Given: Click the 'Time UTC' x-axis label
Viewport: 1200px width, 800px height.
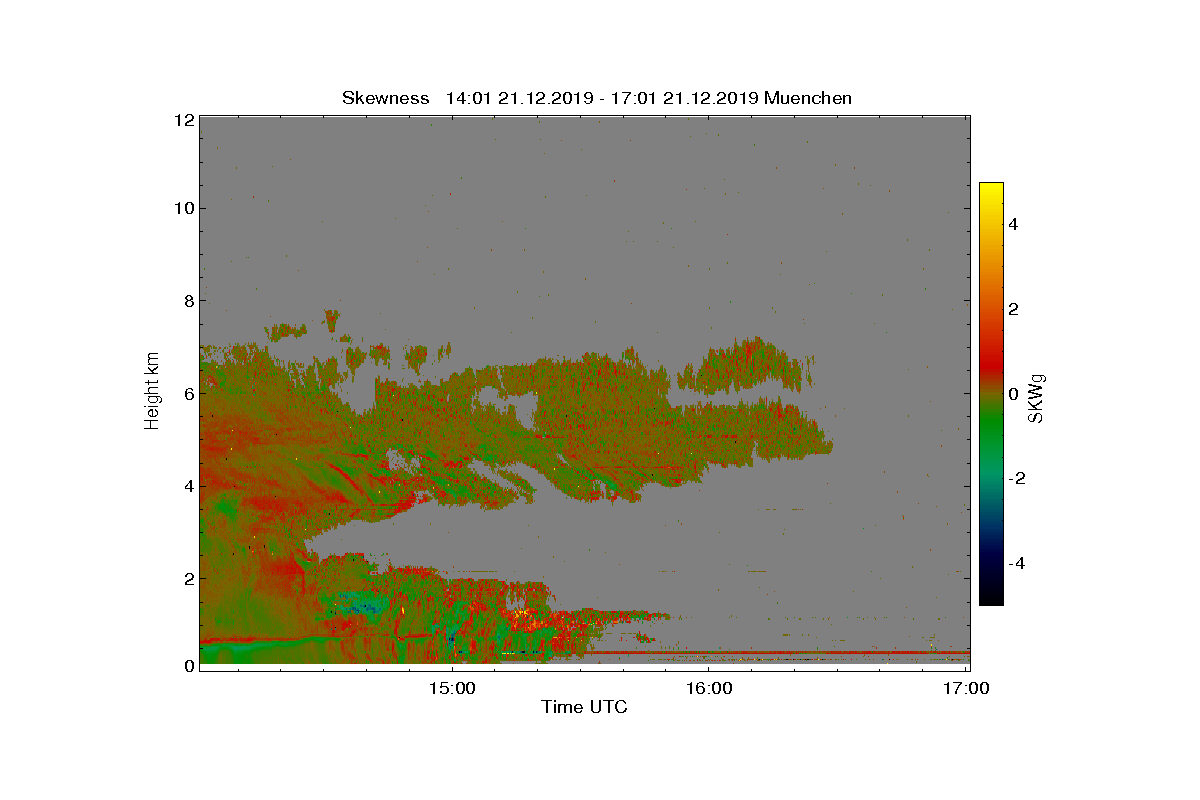Looking at the screenshot, I should [584, 707].
